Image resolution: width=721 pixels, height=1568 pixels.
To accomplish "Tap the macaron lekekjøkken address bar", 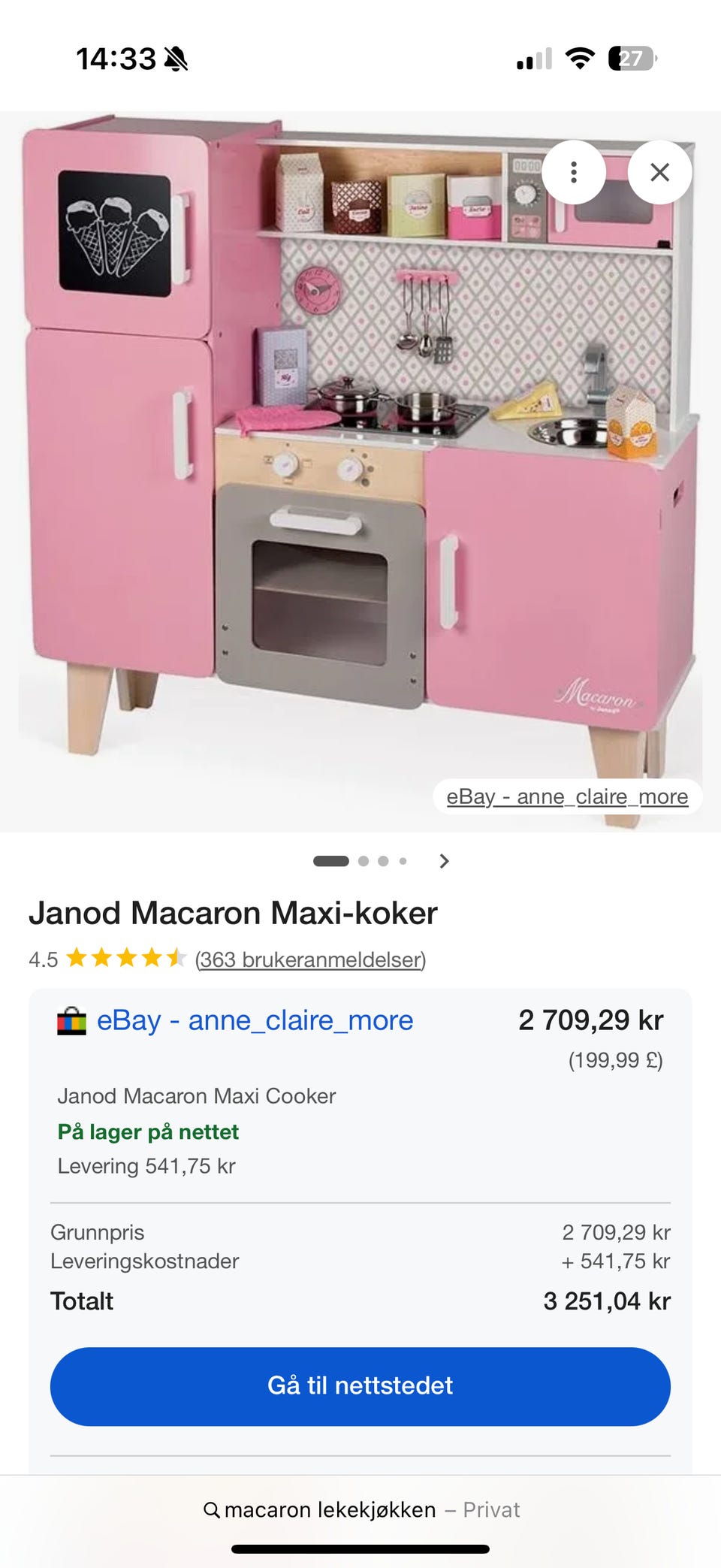I will point(360,1509).
